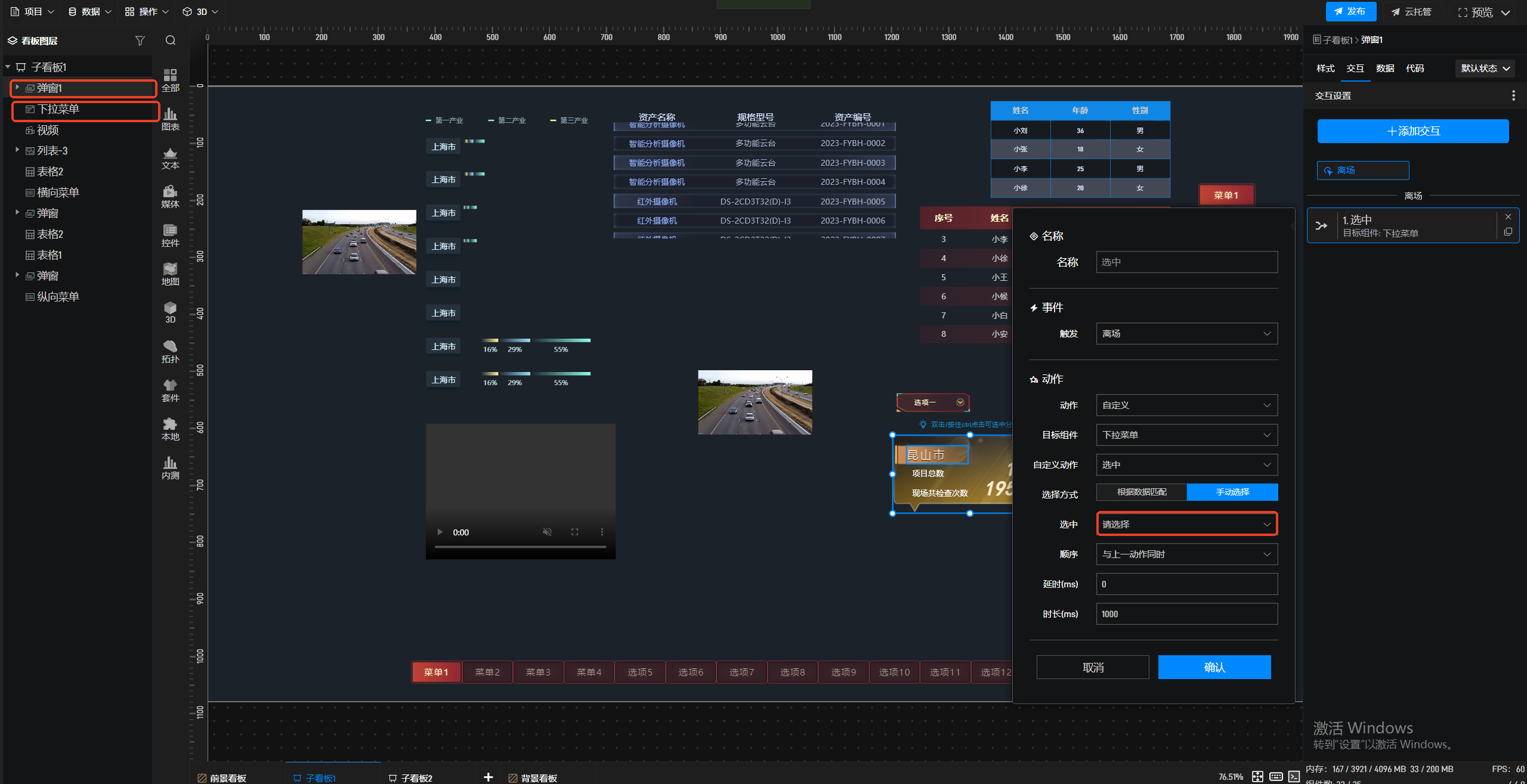Click the 确认 confirm button
Image resolution: width=1527 pixels, height=784 pixels.
click(1214, 667)
